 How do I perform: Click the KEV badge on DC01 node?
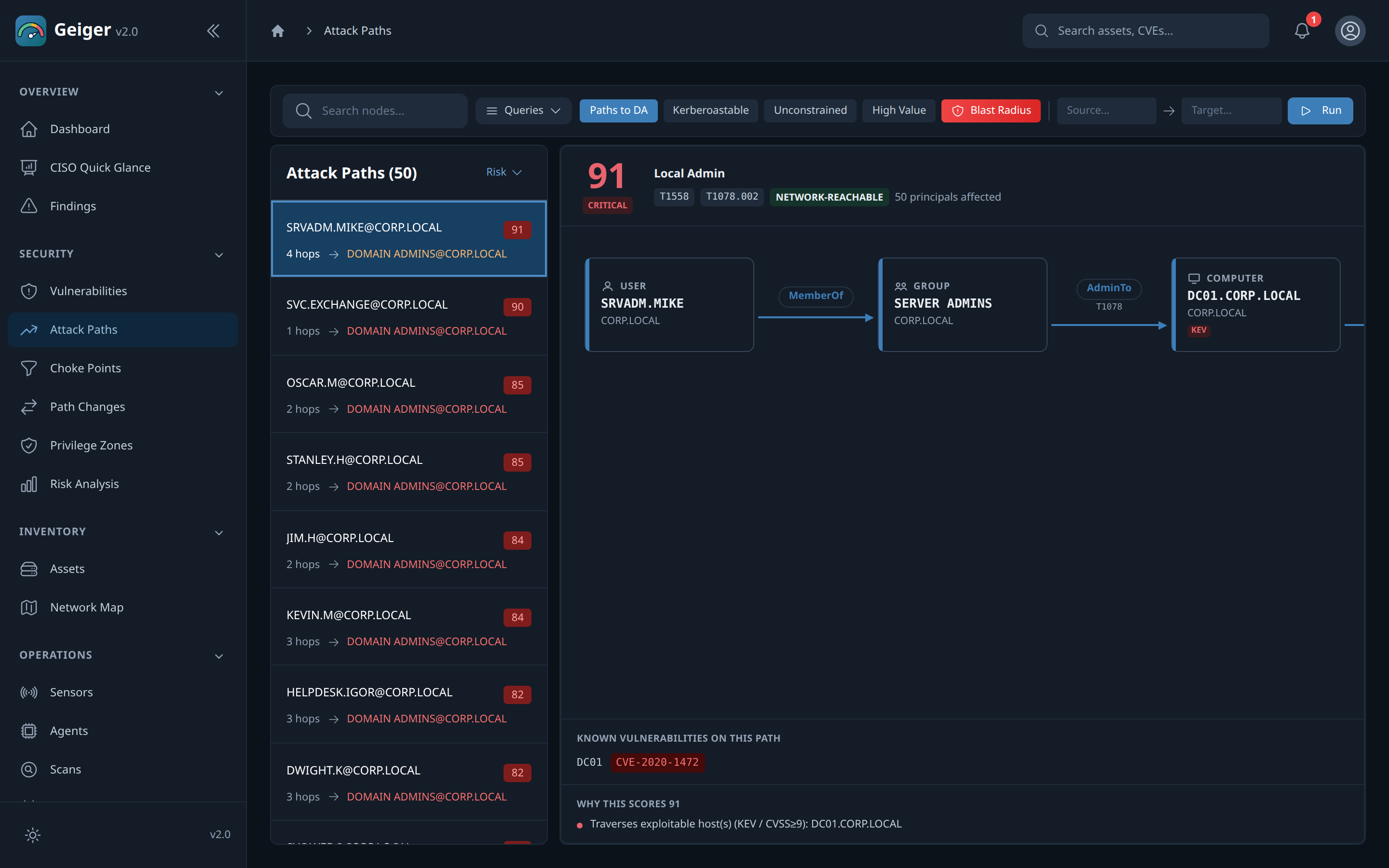click(x=1198, y=330)
